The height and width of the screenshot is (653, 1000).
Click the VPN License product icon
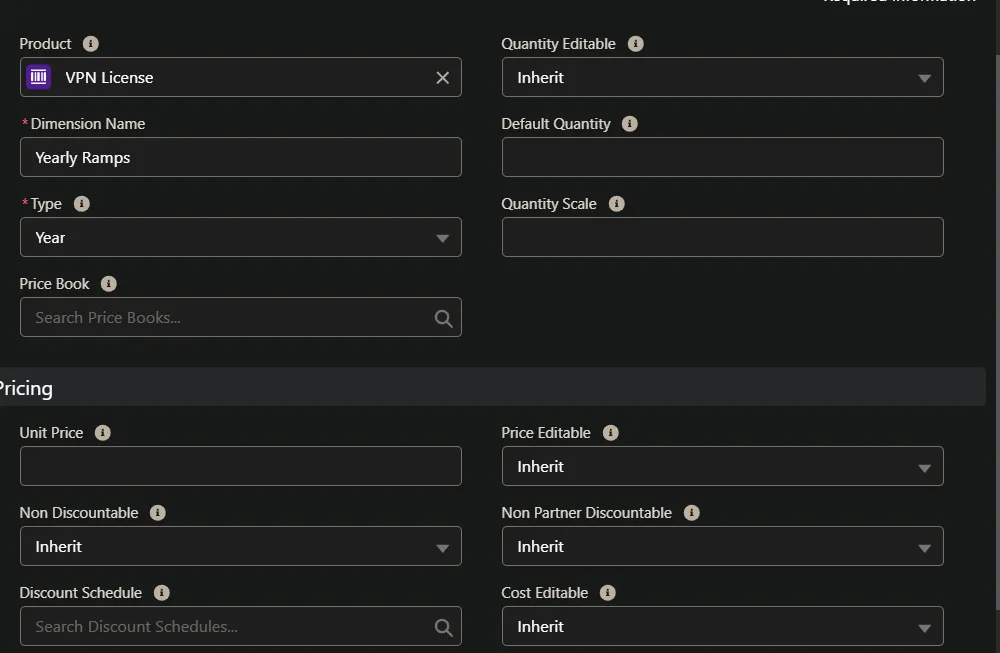coord(38,77)
